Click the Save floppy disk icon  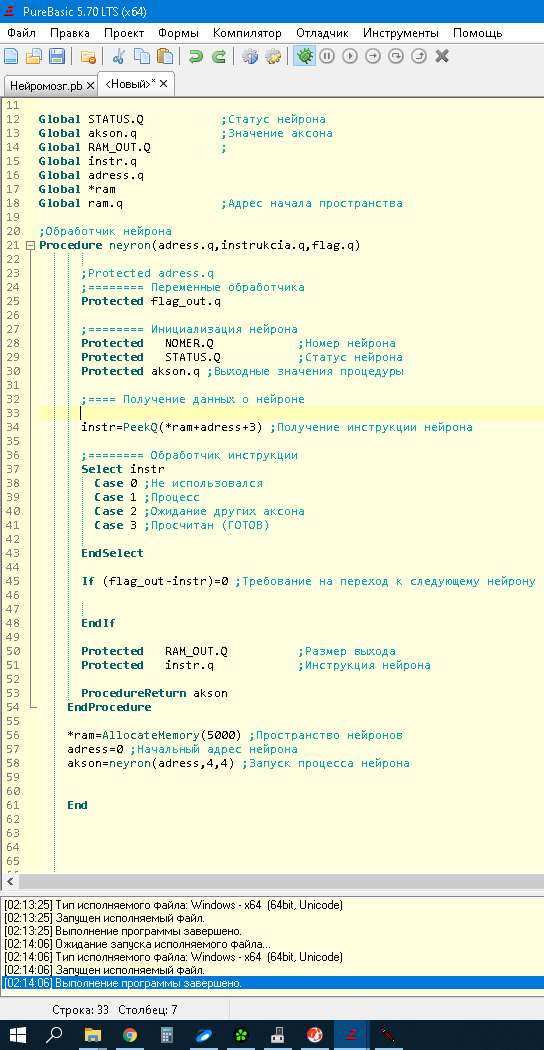(58, 57)
